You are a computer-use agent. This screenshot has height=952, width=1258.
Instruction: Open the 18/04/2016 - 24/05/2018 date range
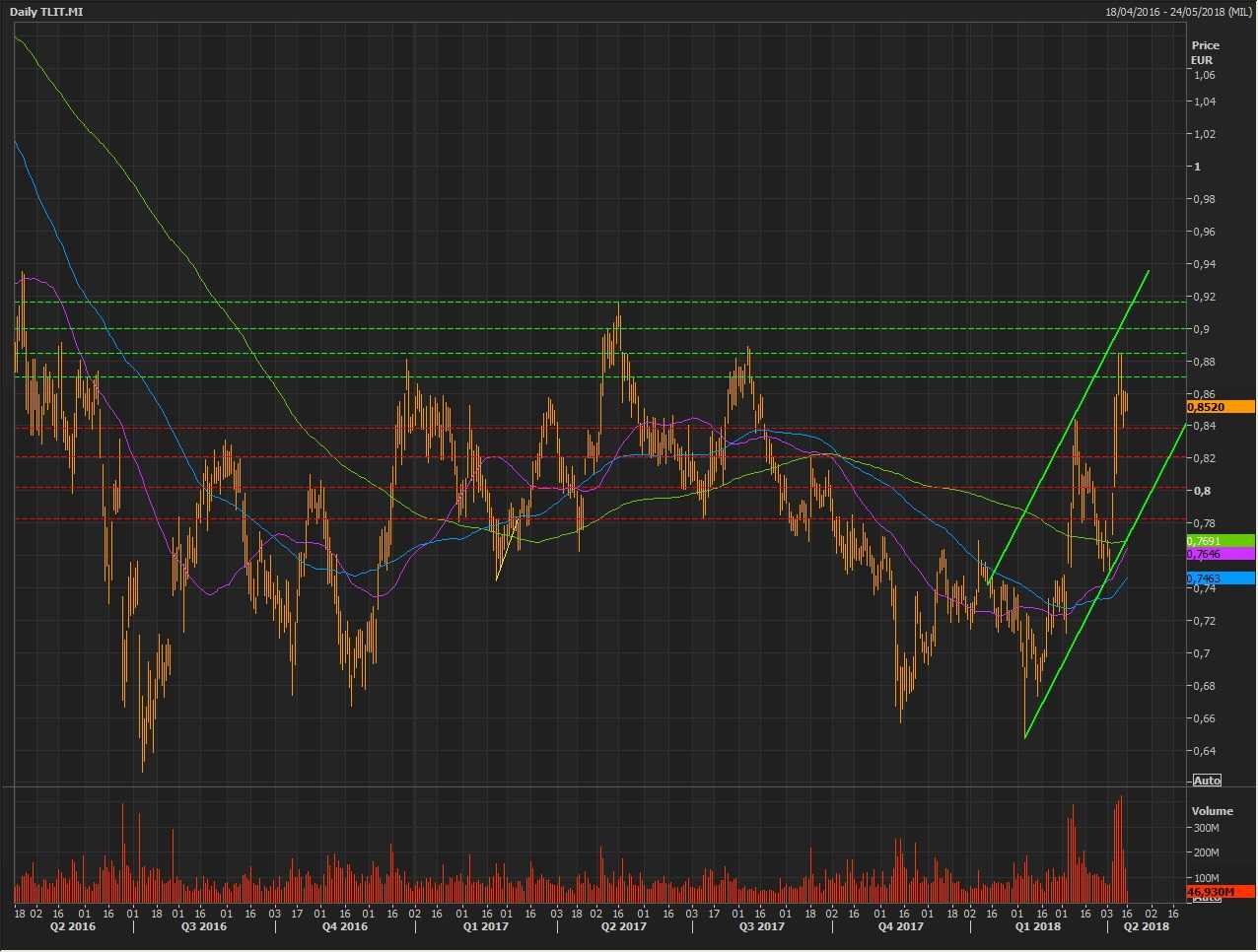click(1178, 12)
